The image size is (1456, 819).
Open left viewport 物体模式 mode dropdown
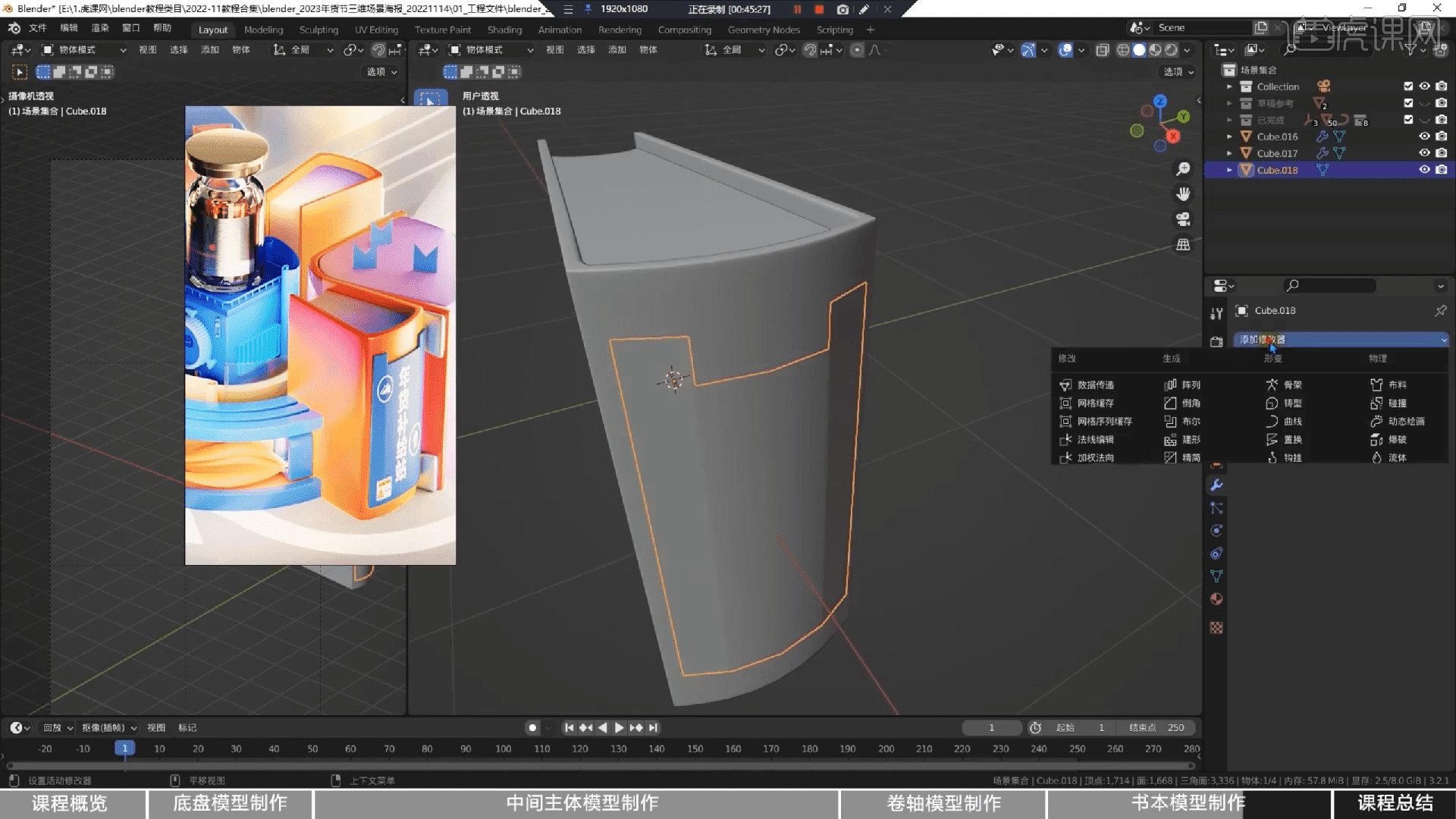click(x=84, y=50)
